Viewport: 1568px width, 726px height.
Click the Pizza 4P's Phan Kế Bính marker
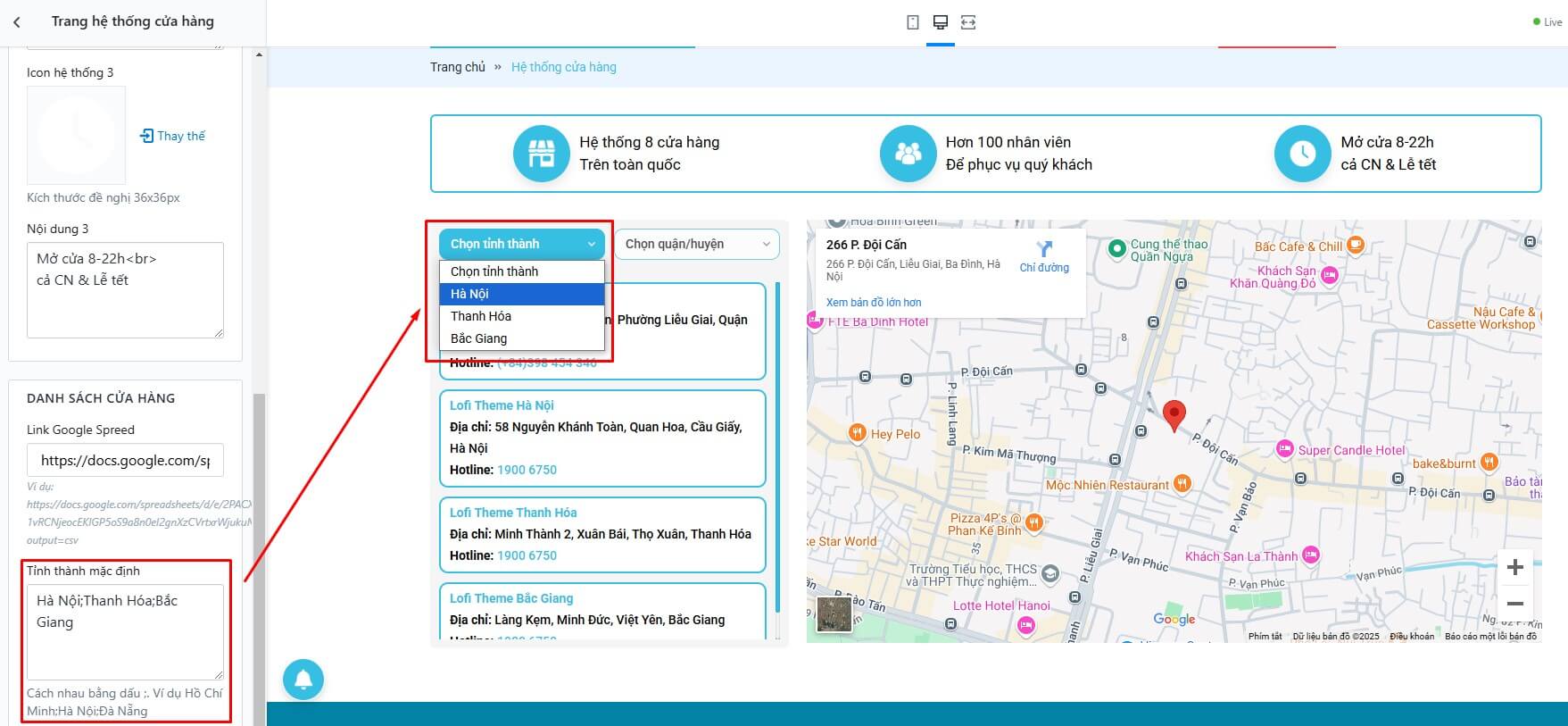[x=1033, y=522]
